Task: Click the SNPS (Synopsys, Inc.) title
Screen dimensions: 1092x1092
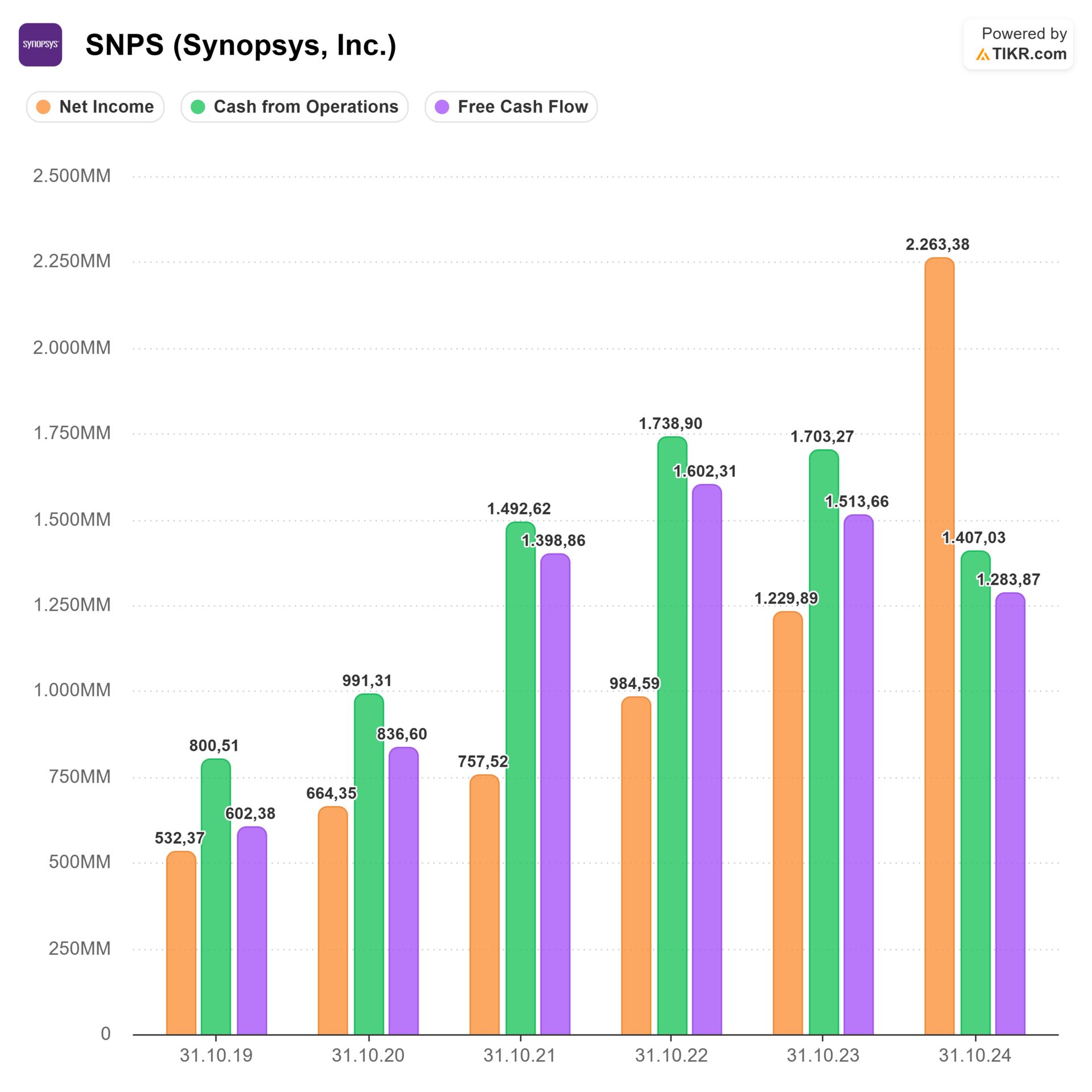Action: 241,45
